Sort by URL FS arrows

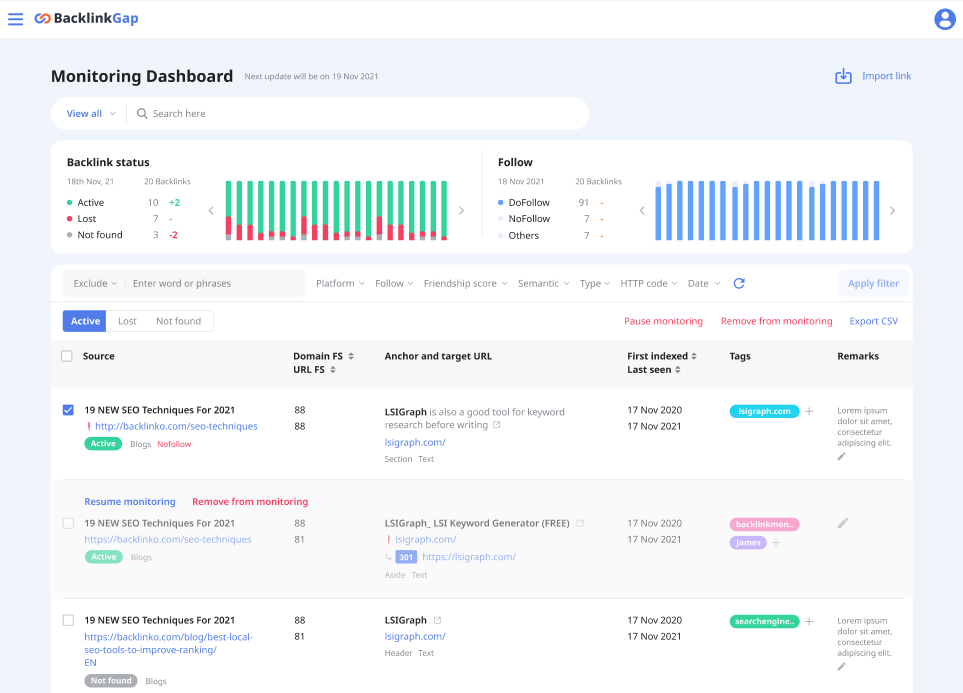tap(333, 370)
